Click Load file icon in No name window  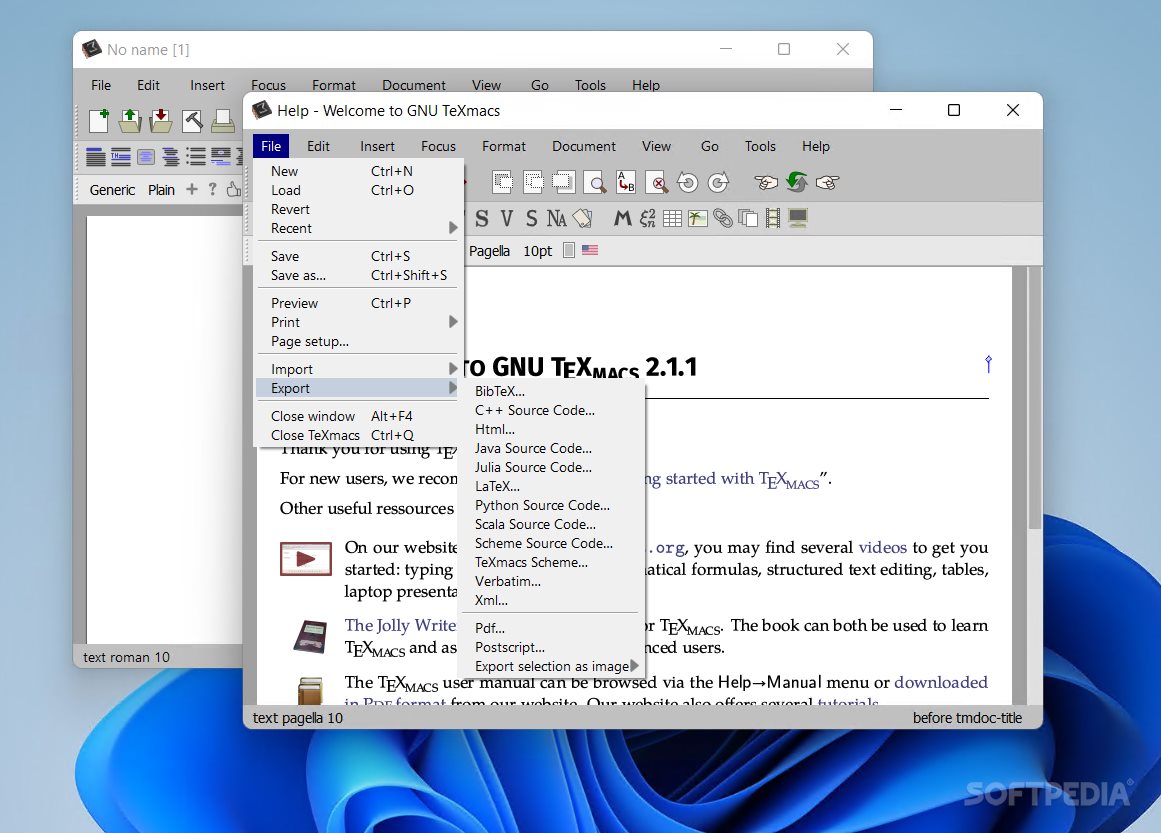130,120
